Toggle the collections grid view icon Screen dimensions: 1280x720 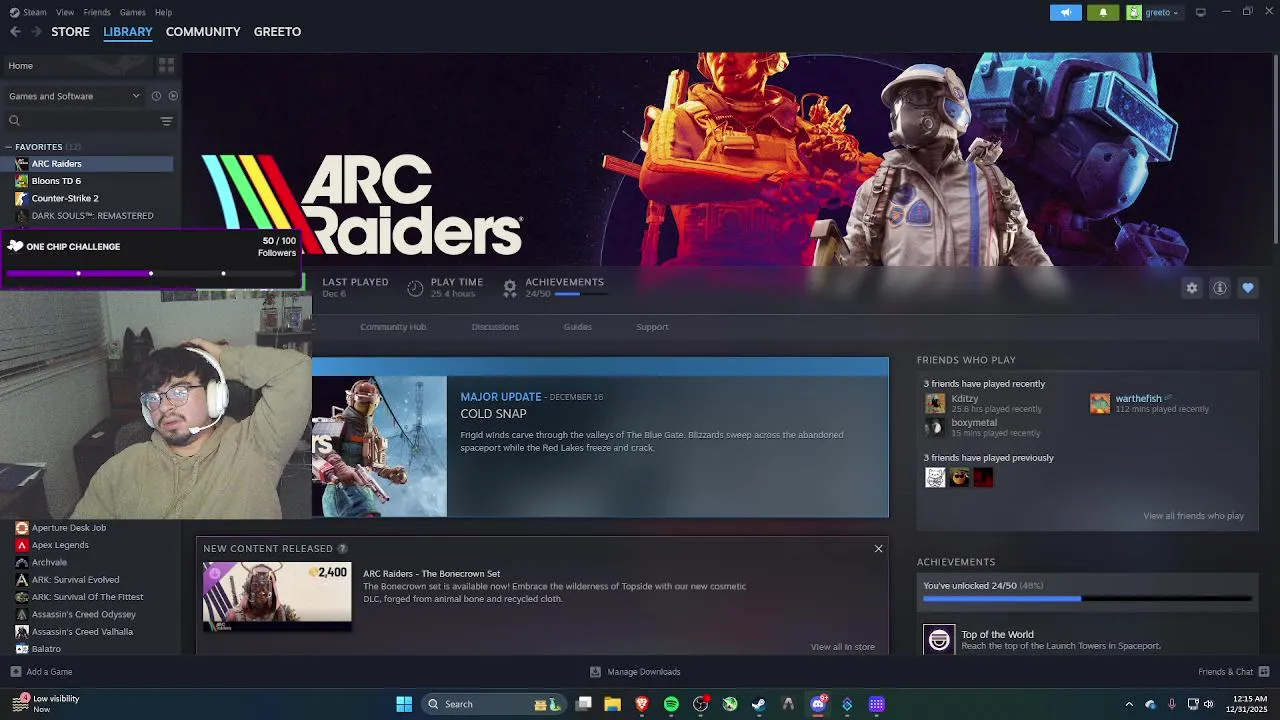click(x=166, y=65)
